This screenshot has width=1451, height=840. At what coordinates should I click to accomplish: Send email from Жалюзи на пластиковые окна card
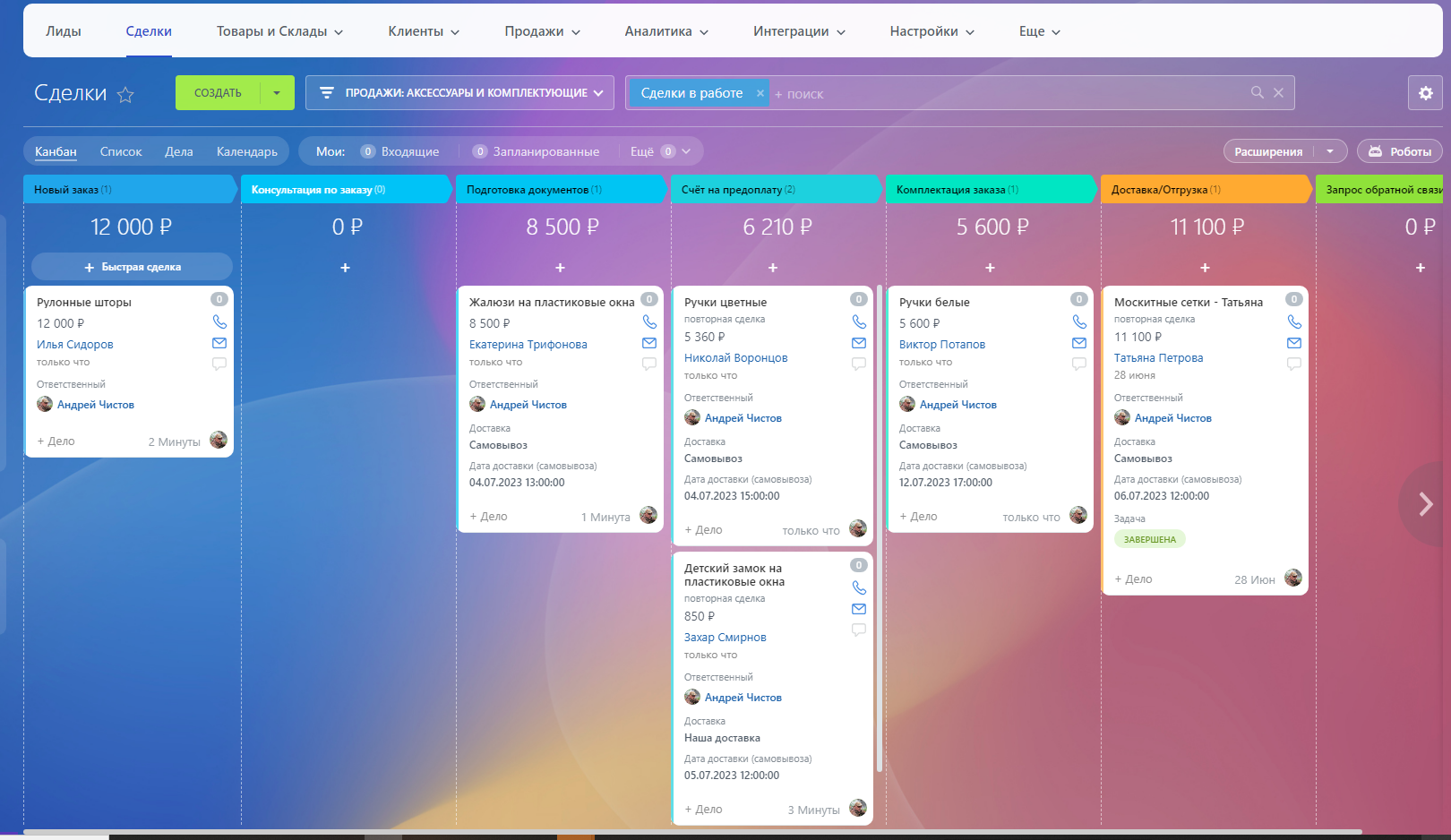point(649,343)
